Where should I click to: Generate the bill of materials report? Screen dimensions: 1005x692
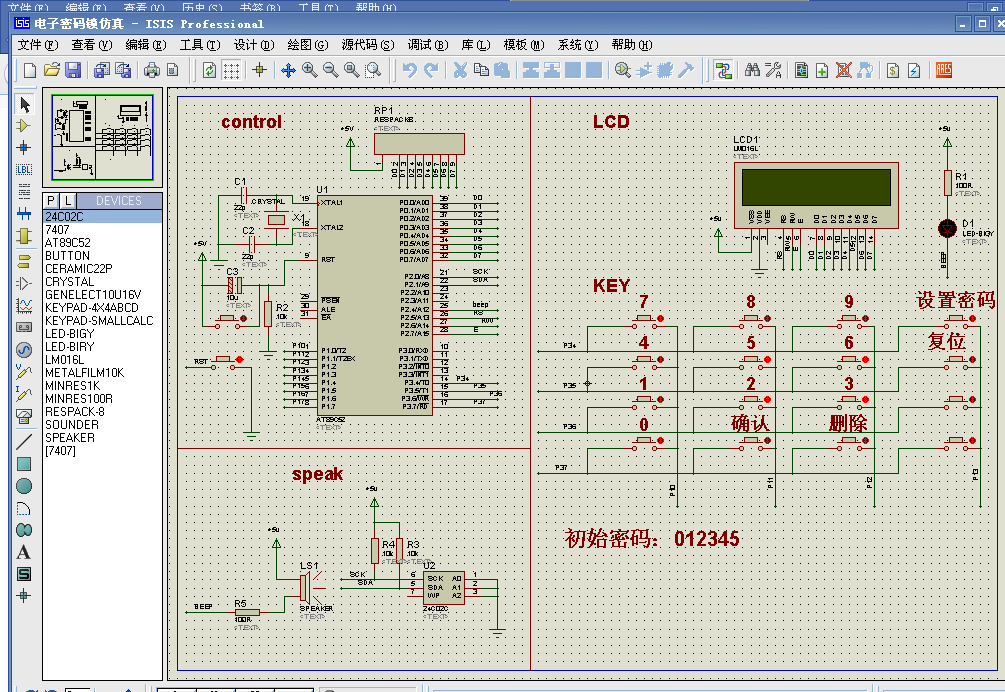(x=893, y=70)
